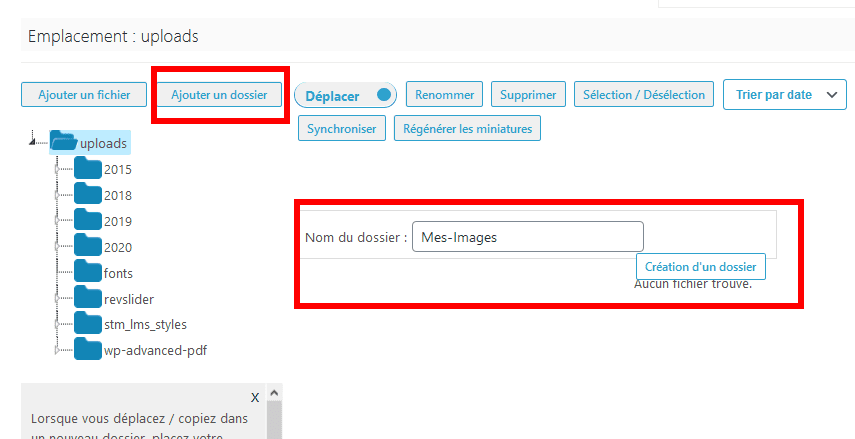Open the Trier par date dropdown
This screenshot has height=439, width=855.
tap(785, 95)
